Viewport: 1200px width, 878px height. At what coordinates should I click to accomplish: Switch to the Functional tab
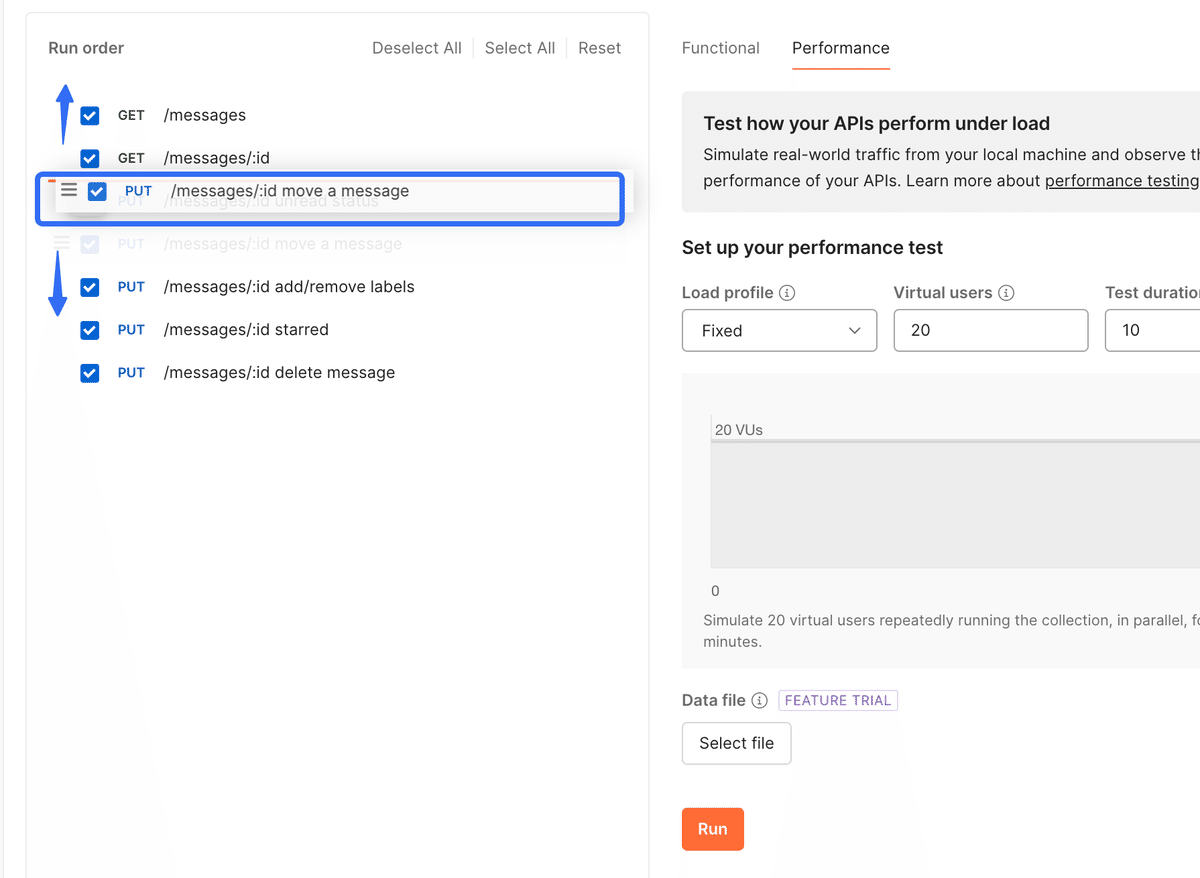click(x=720, y=48)
